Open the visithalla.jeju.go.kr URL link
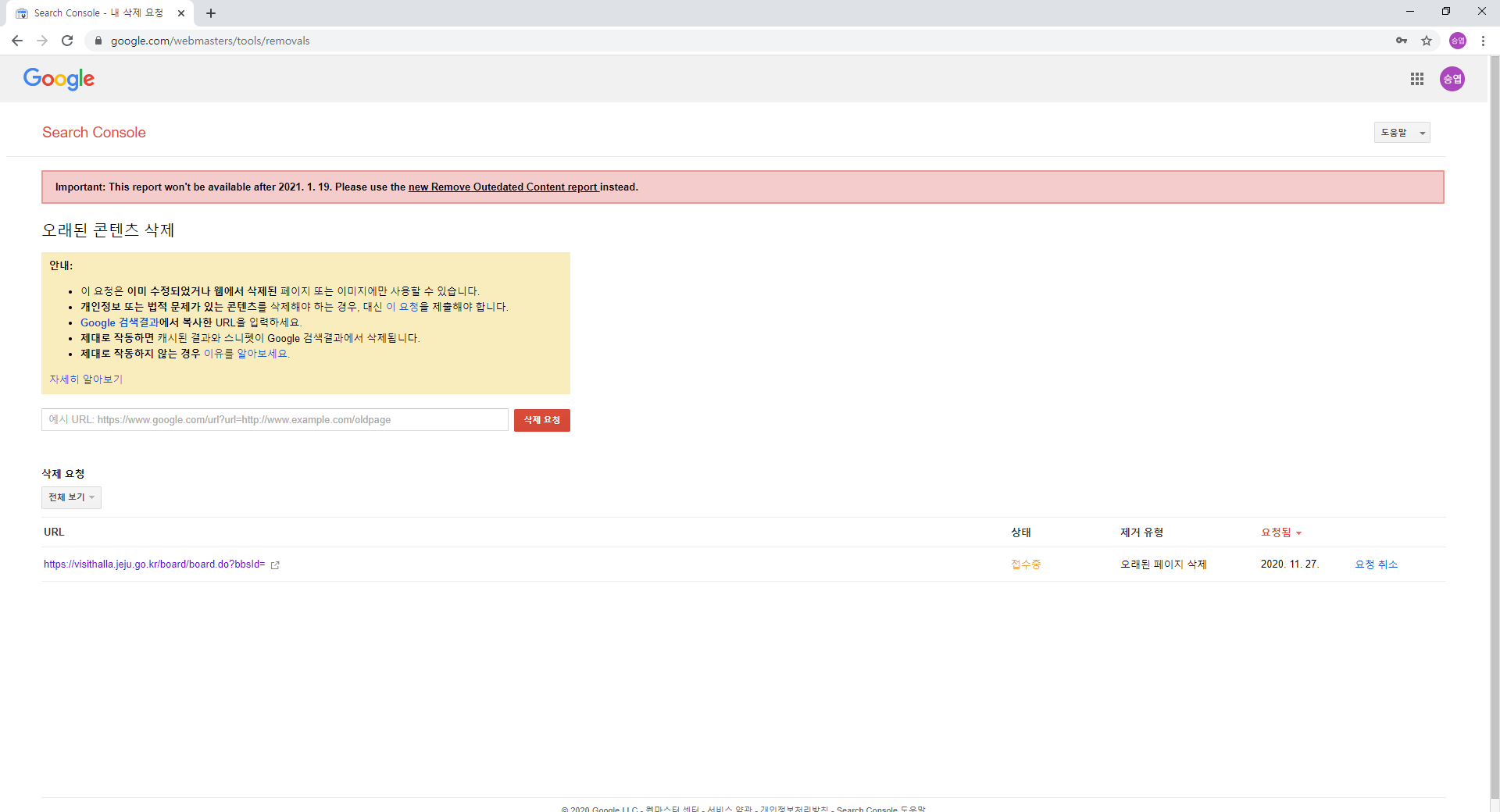The image size is (1500, 812). [x=155, y=564]
